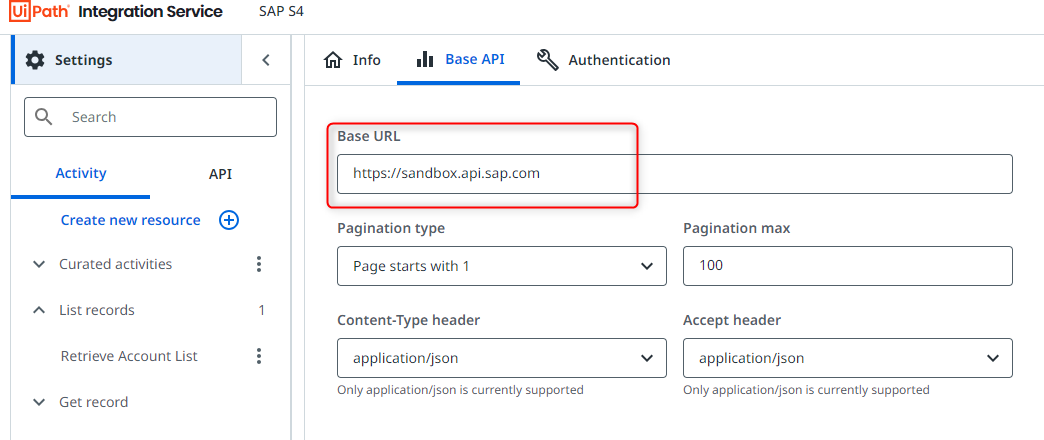Click Create new resource link
The width and height of the screenshot is (1044, 440).
pos(130,220)
